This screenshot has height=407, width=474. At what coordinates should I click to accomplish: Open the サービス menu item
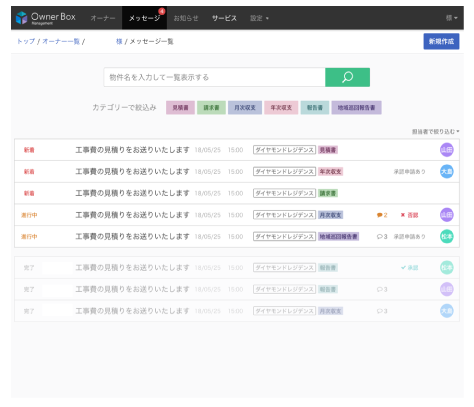[224, 18]
